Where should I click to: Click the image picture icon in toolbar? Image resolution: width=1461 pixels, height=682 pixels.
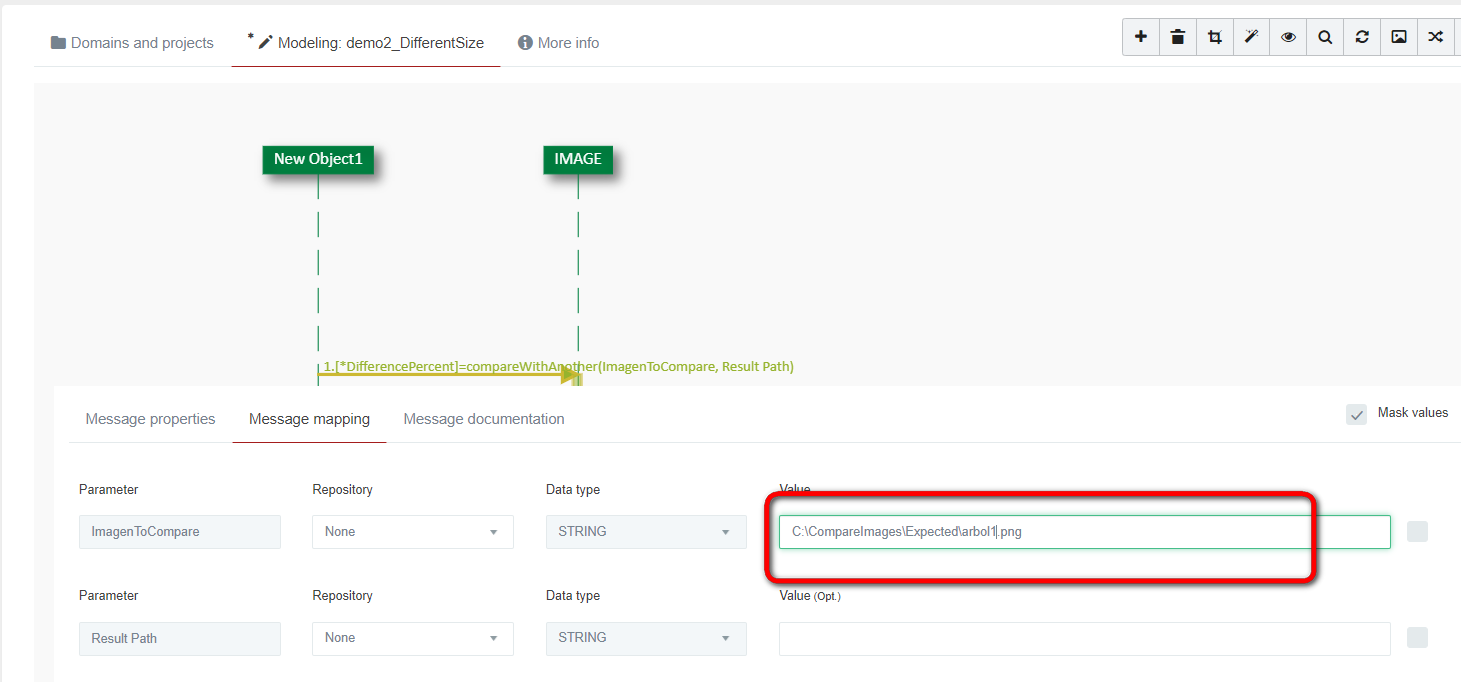click(1399, 37)
